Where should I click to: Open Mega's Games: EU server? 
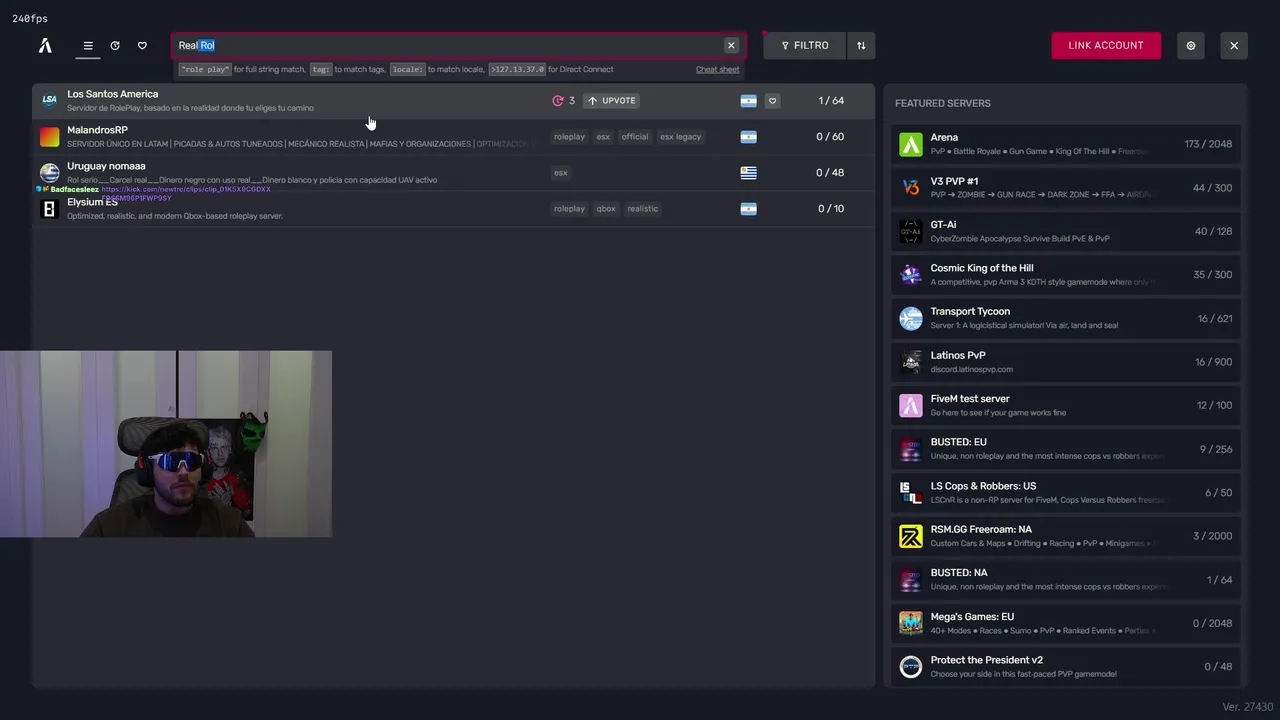click(x=1065, y=623)
